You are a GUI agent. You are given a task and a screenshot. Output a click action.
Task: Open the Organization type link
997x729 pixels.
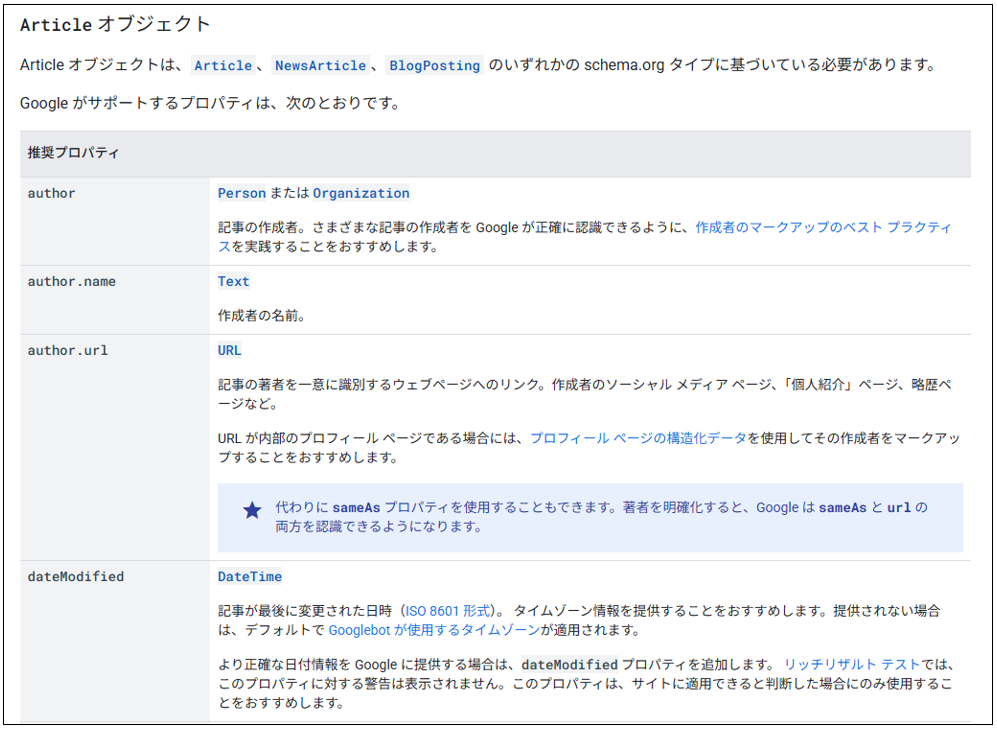tap(361, 193)
